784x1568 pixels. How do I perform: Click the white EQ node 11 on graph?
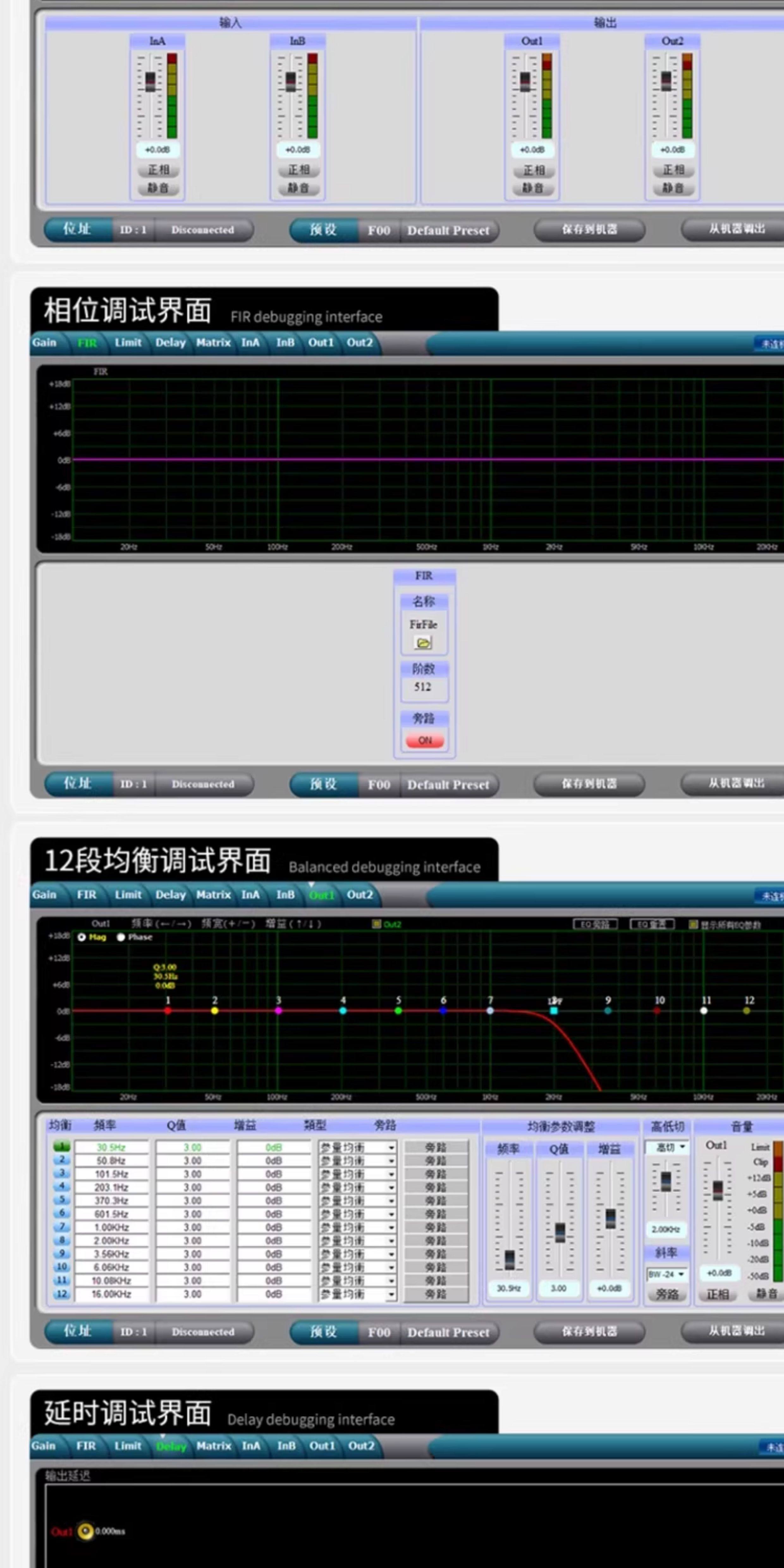click(704, 1010)
